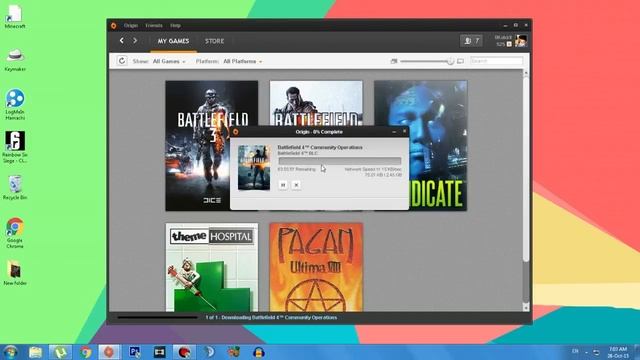Cancel the download with the X button
This screenshot has width=640, height=360.
tap(296, 185)
